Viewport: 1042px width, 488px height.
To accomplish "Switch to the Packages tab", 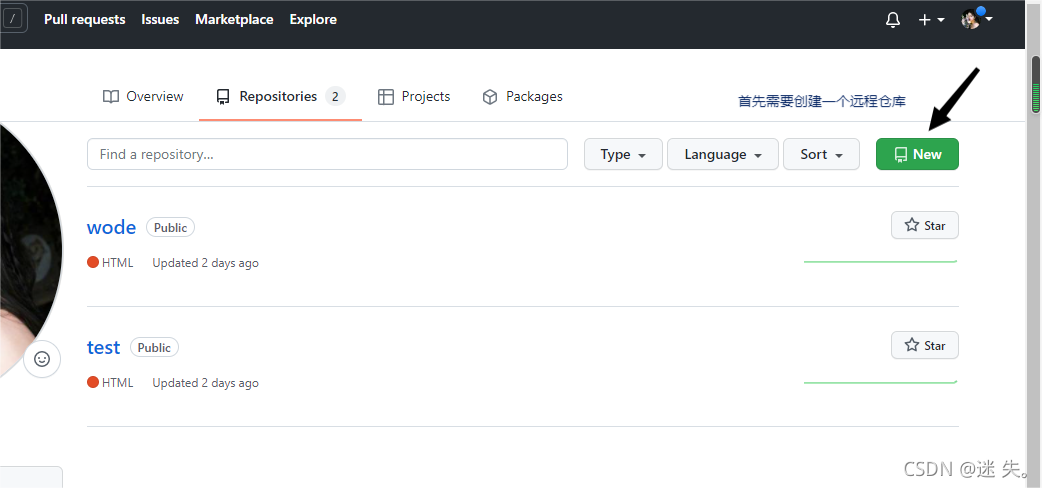I will coord(522,96).
